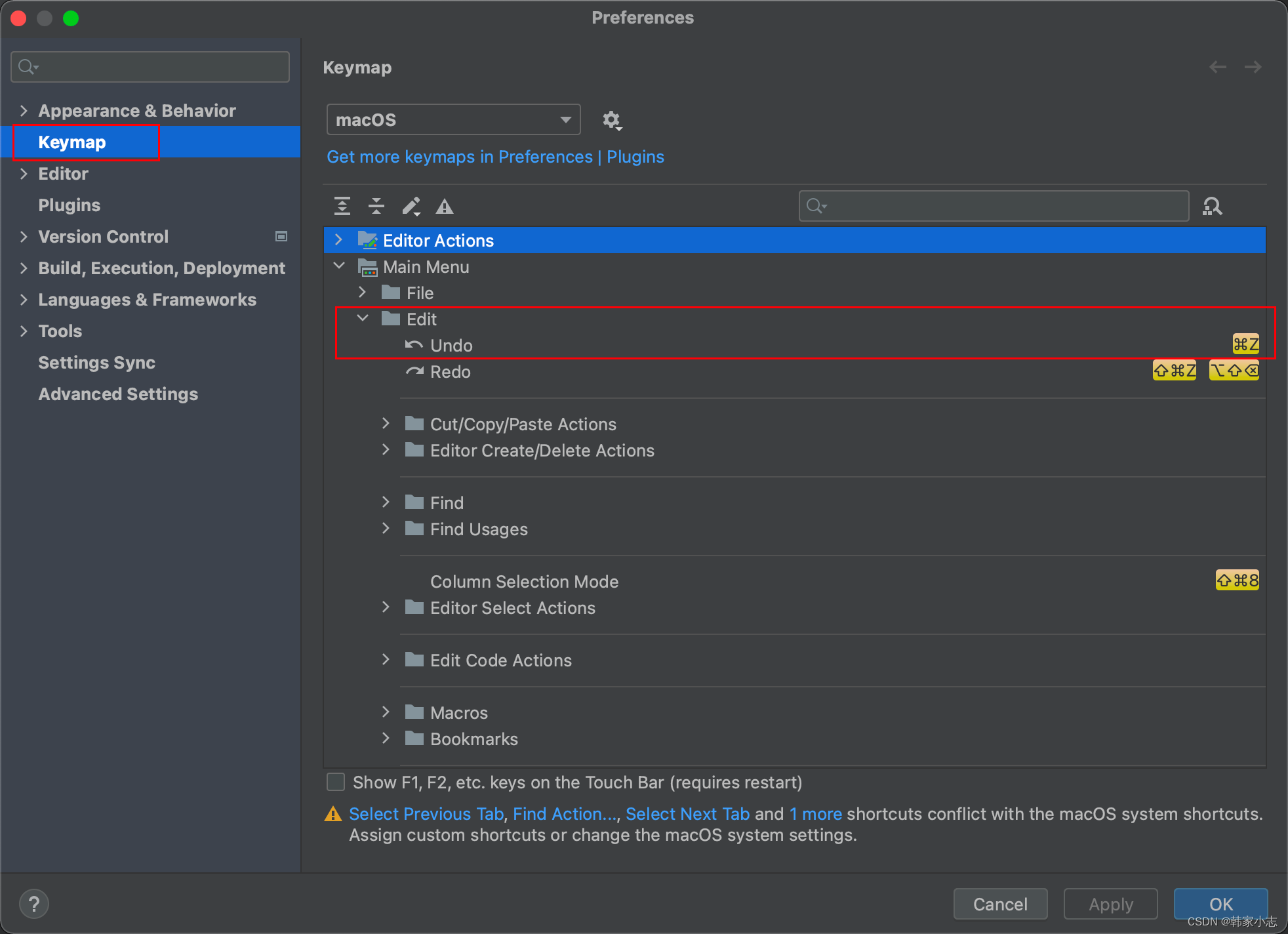Screen dimensions: 1288x934
Task: Click the Apply button
Action: (1112, 902)
